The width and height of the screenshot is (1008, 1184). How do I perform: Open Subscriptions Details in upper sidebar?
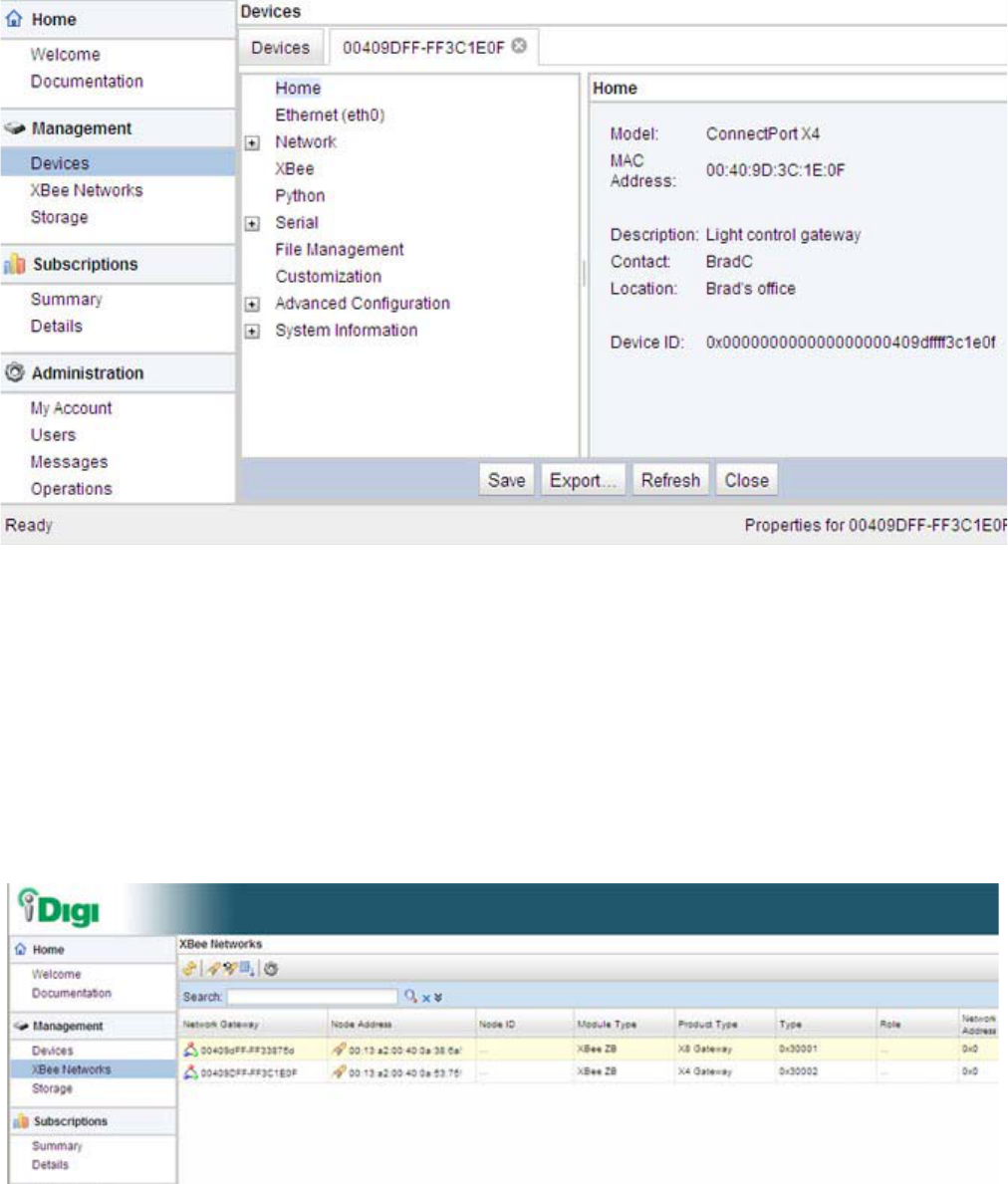tap(56, 327)
